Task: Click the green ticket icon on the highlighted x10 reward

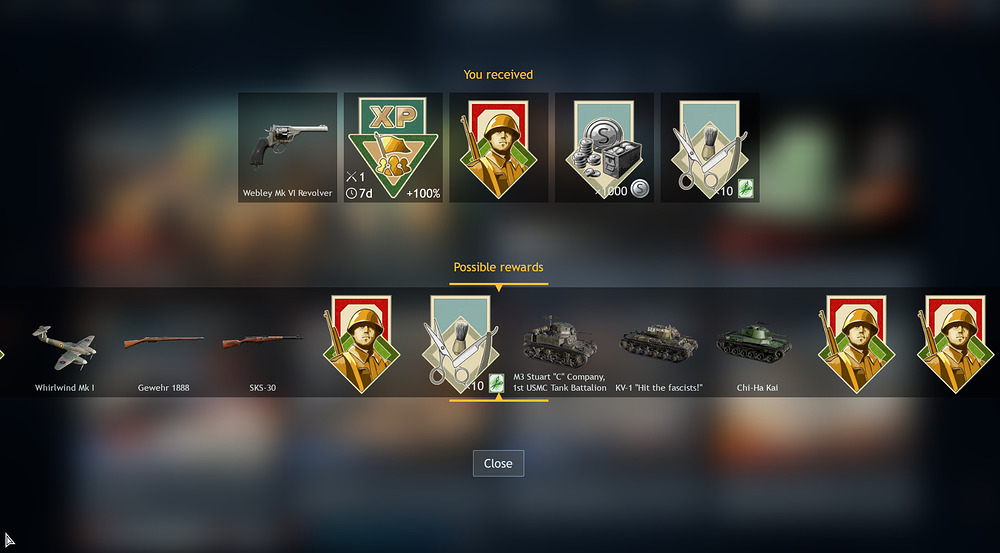Action: click(496, 383)
